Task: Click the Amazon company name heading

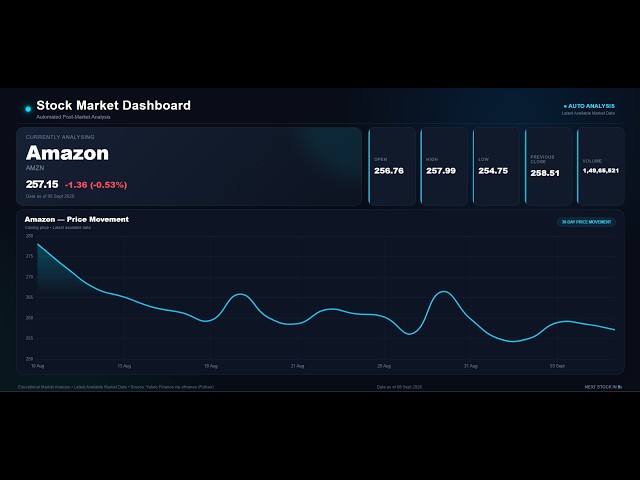Action: (67, 153)
